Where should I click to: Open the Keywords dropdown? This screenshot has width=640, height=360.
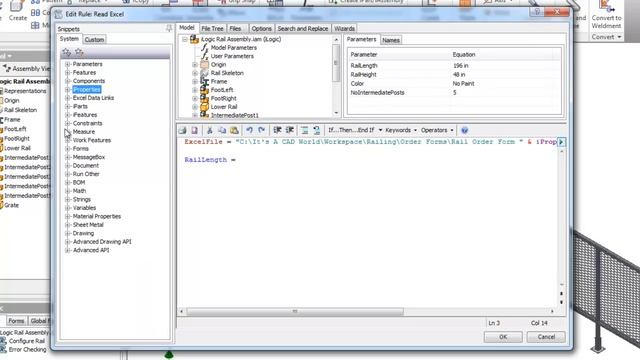(401, 130)
